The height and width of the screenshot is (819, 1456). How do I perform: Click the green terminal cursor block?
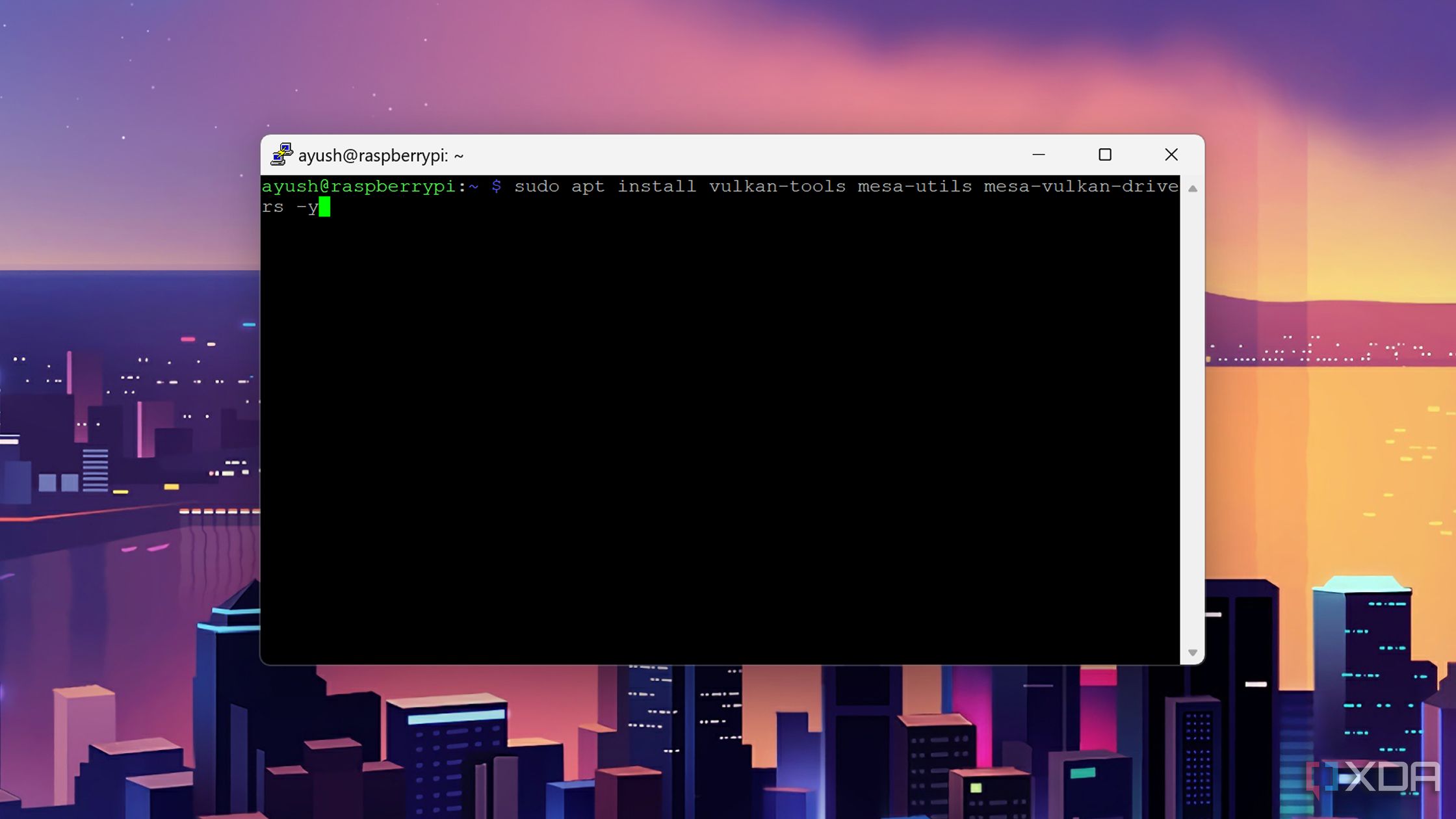pos(324,207)
